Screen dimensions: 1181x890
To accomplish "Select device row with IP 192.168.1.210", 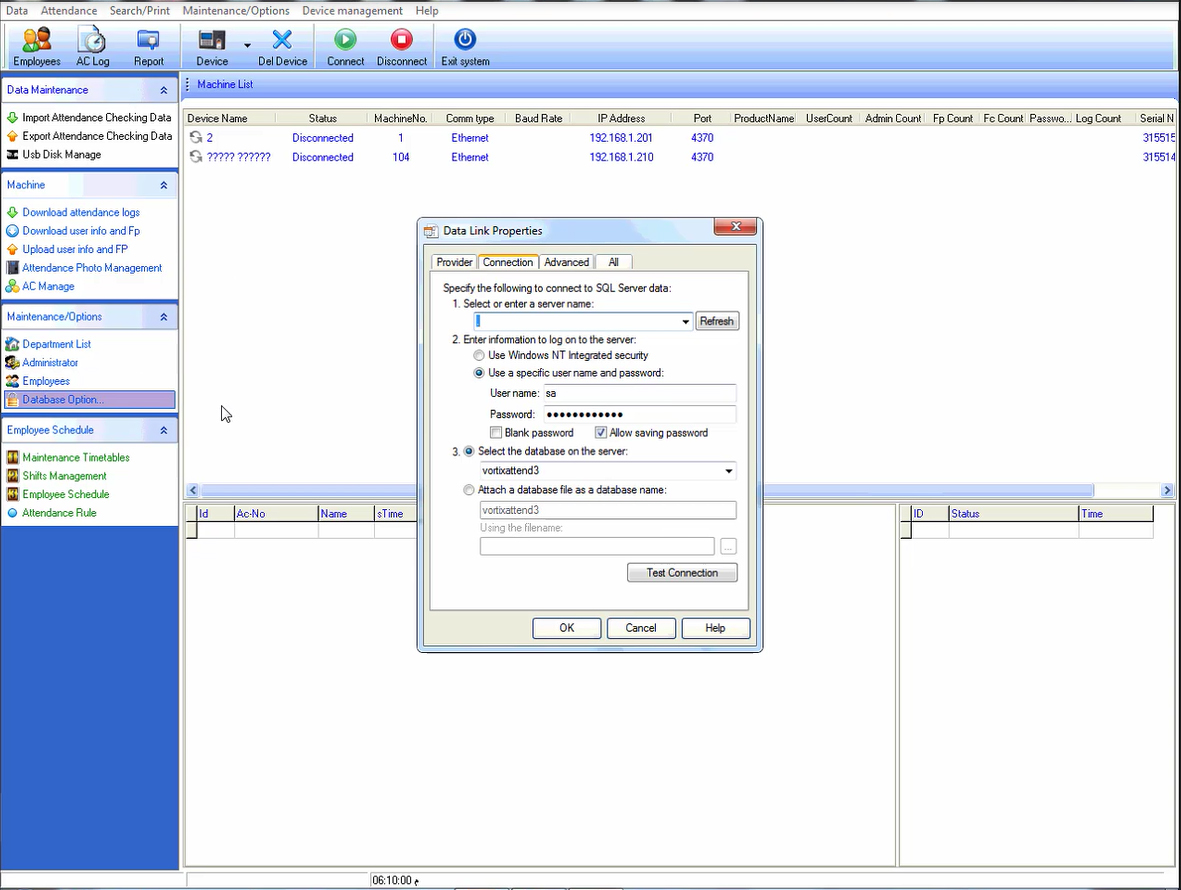I will coord(680,157).
